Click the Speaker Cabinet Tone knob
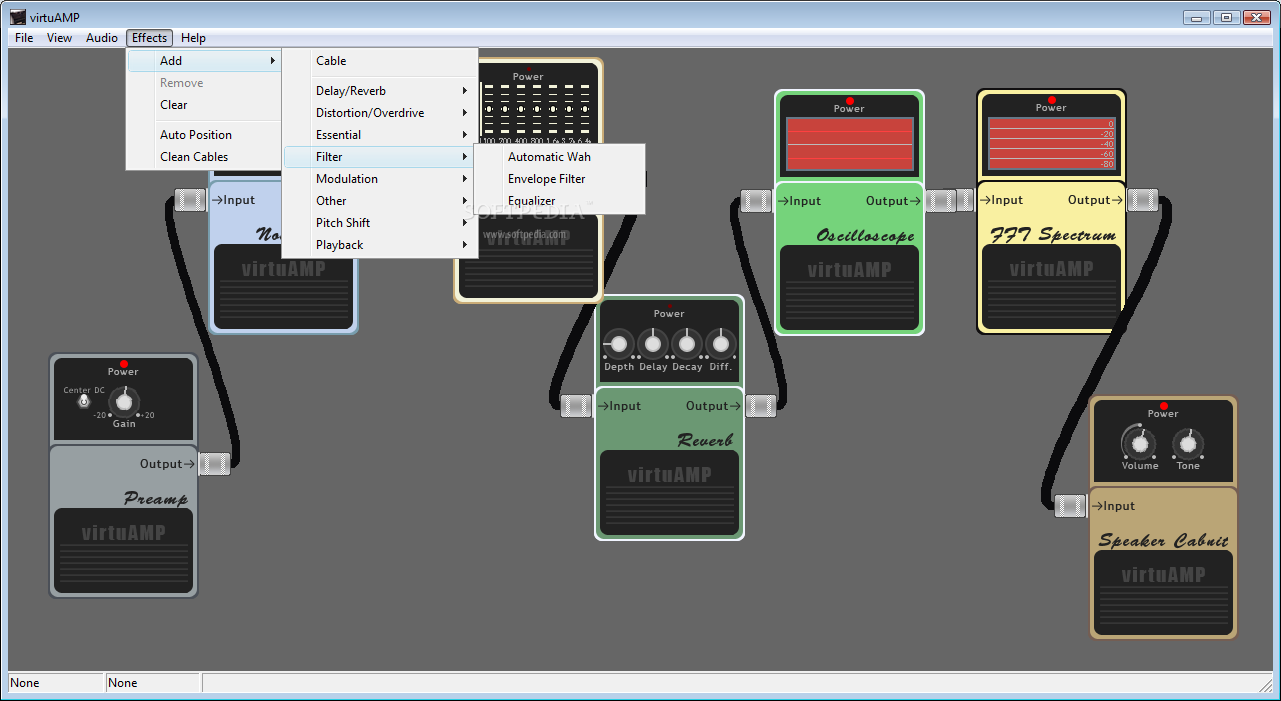This screenshot has height=701, width=1281. point(1188,442)
